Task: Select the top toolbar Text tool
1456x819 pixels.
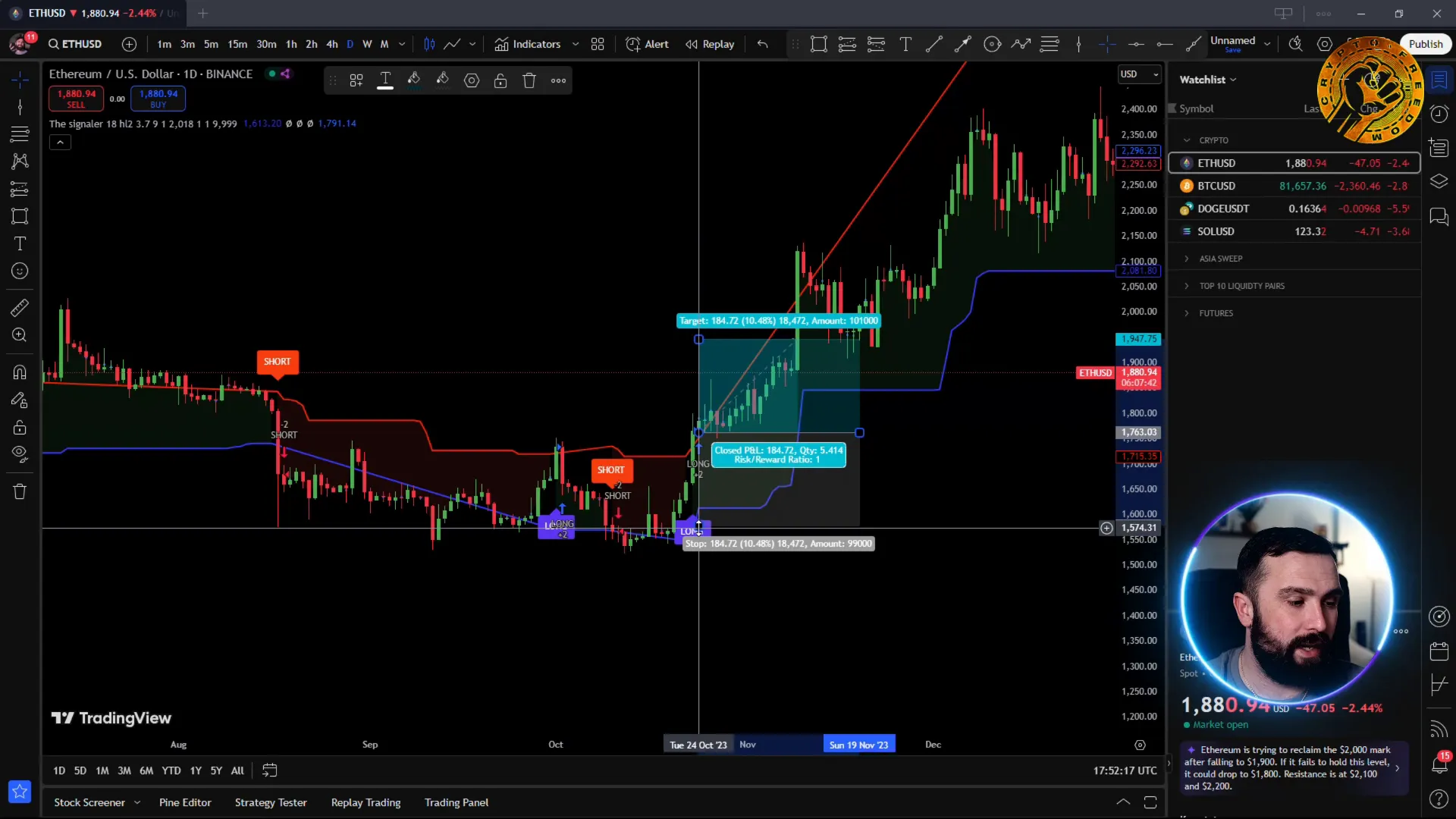Action: tap(905, 44)
